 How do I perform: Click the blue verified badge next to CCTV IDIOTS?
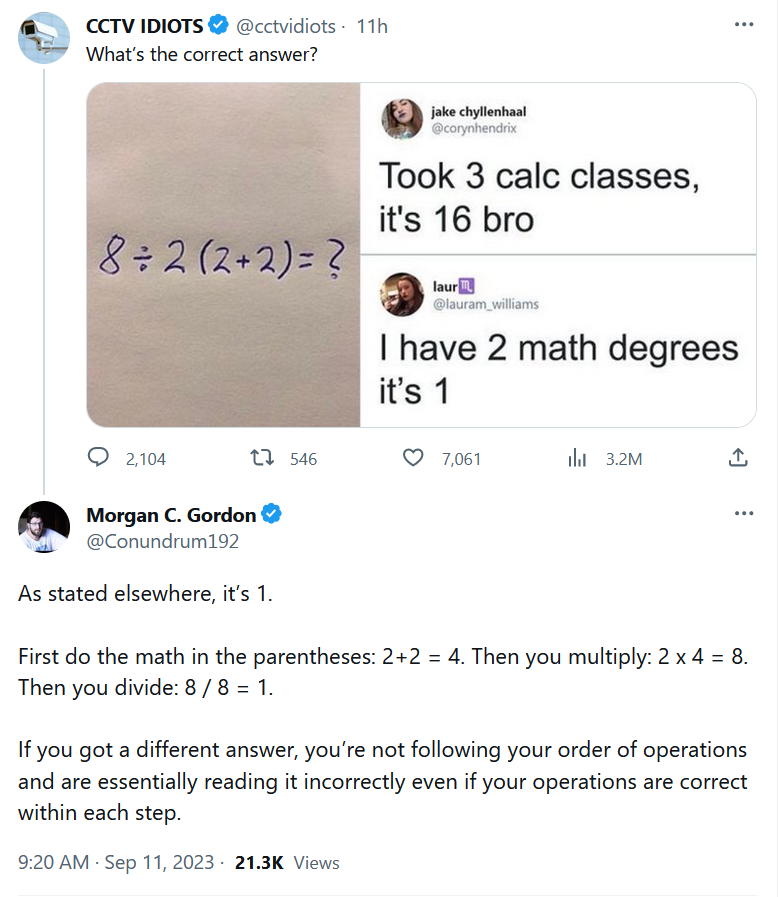[x=218, y=25]
